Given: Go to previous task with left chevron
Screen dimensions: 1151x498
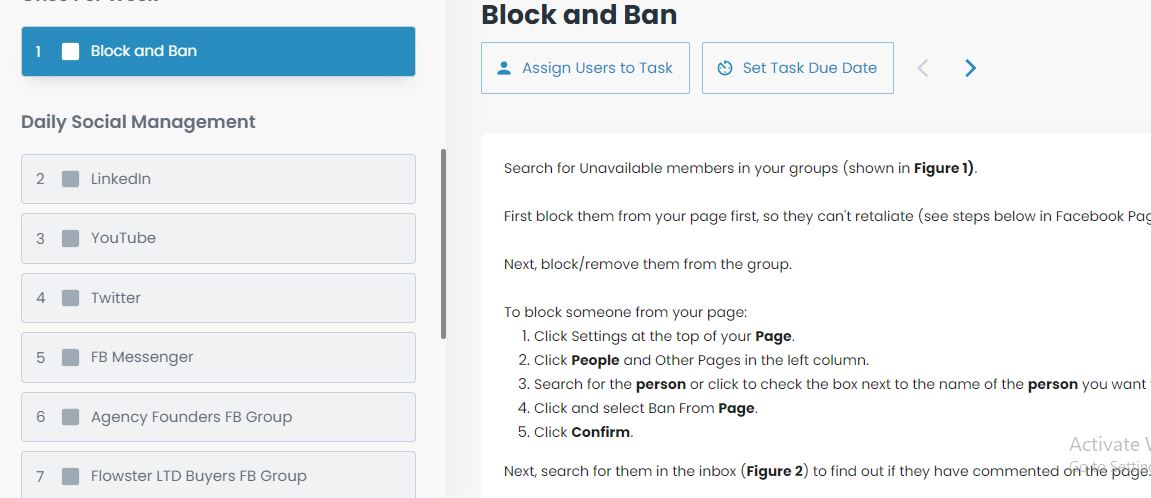Looking at the screenshot, I should click(x=923, y=68).
